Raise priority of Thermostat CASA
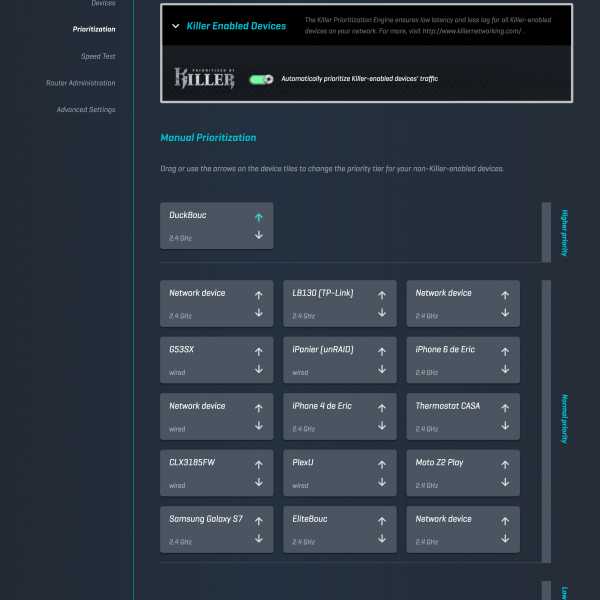The width and height of the screenshot is (600, 600). click(x=505, y=408)
